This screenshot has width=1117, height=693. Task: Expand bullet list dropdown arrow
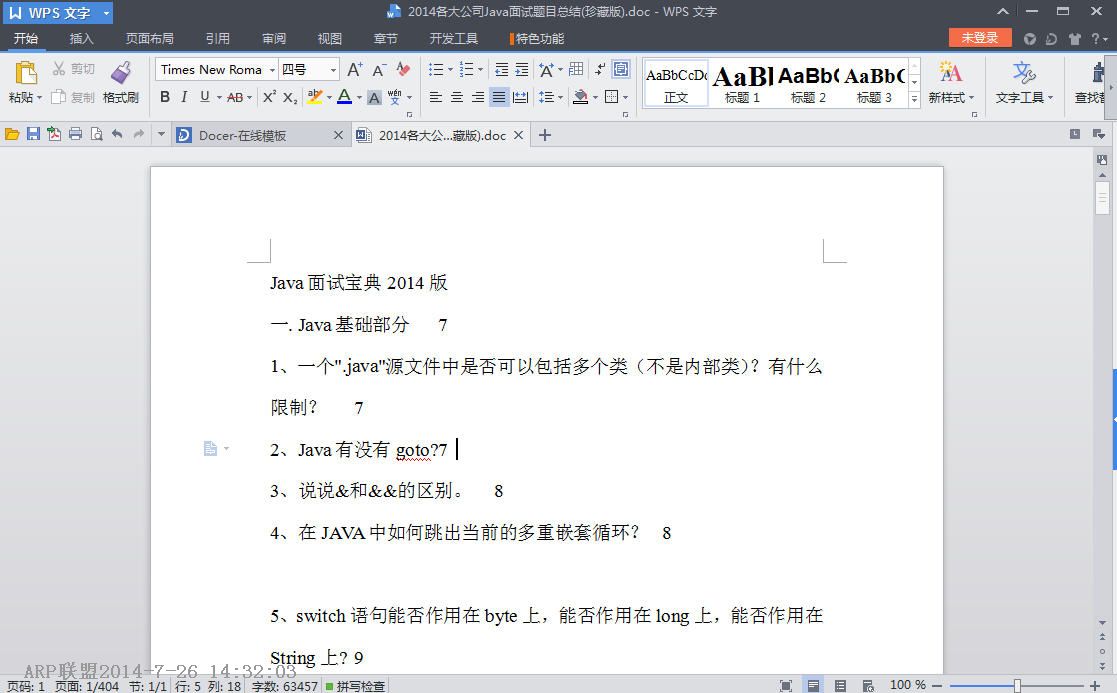450,70
